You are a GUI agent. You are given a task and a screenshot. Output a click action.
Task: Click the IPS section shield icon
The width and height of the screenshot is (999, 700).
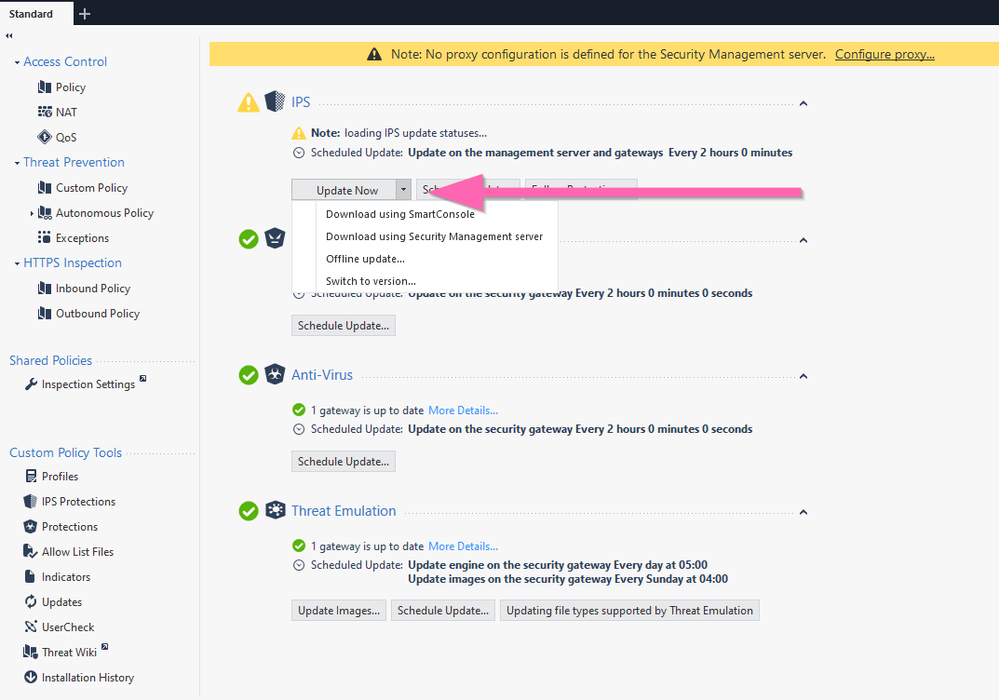click(x=275, y=101)
